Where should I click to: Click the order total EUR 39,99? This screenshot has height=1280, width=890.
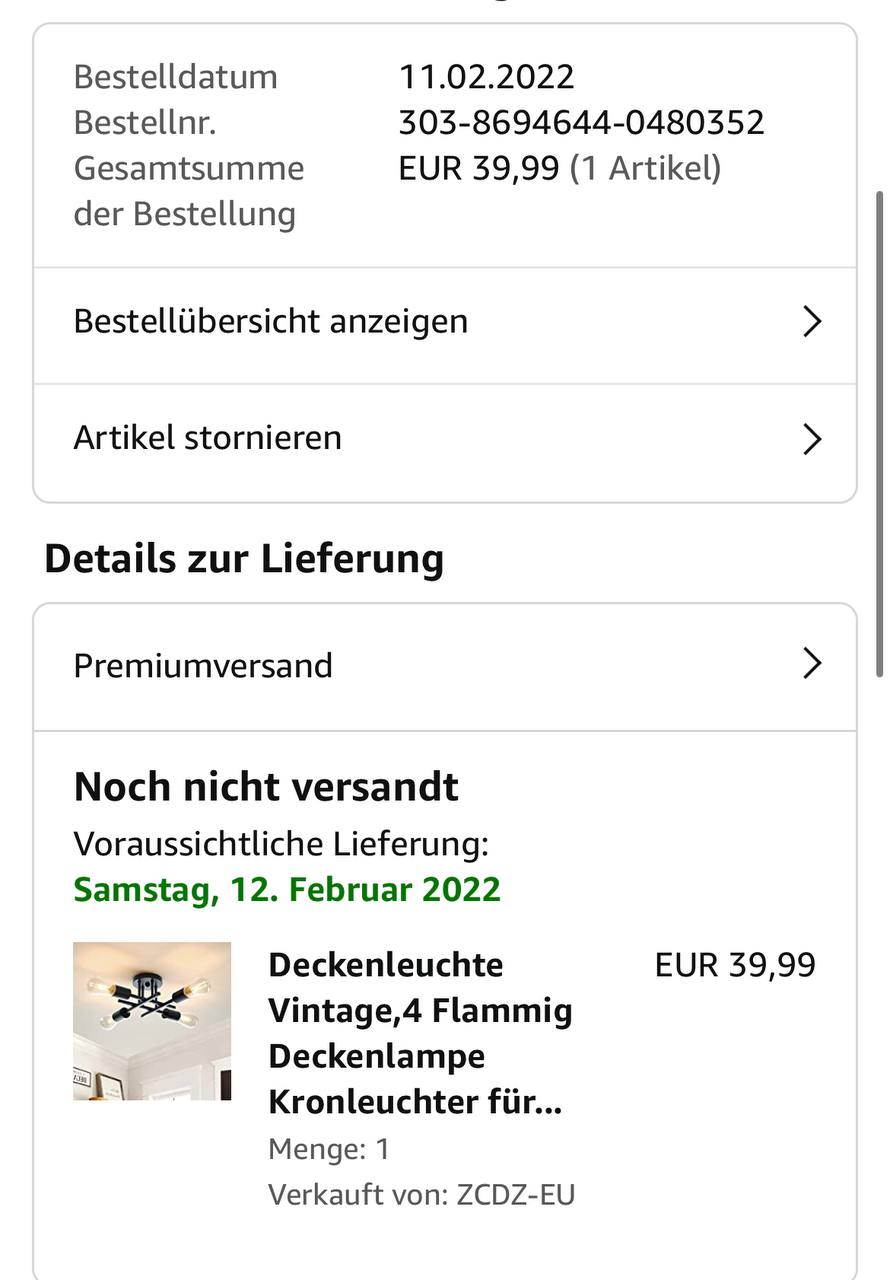point(478,168)
